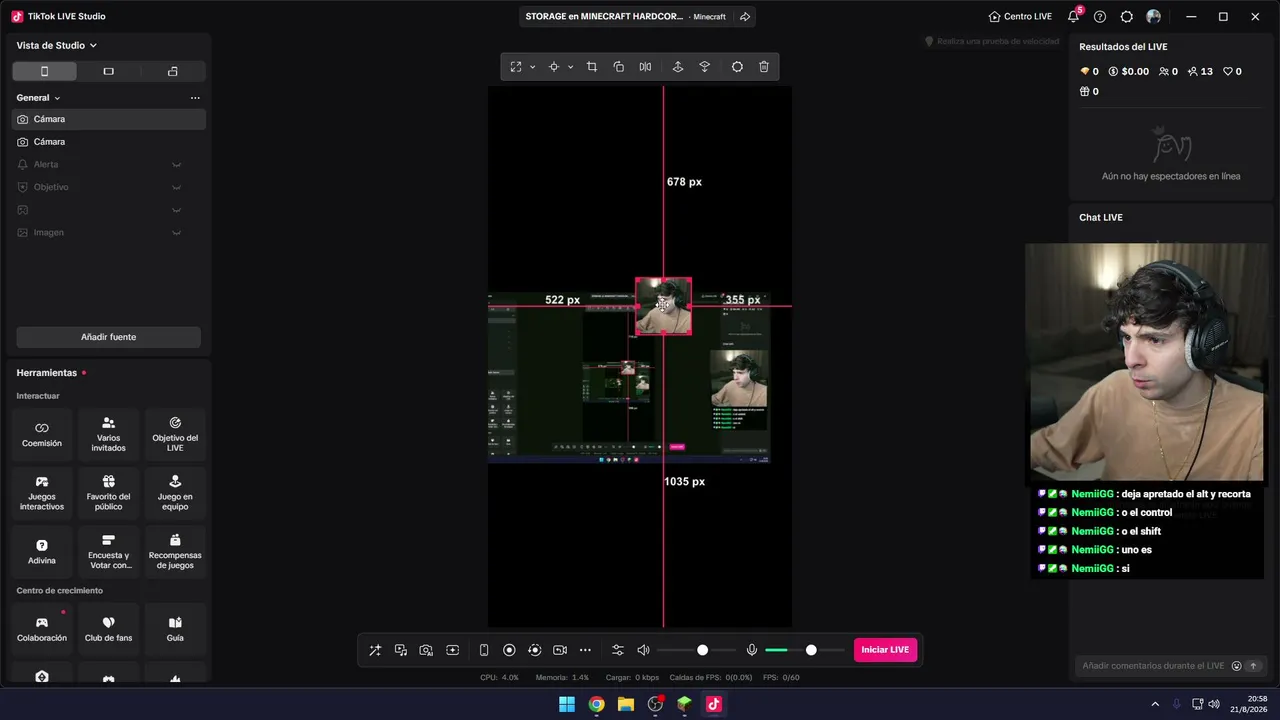The width and height of the screenshot is (1280, 720).
Task: Select the crop tool in the canvas toolbar
Action: [592, 67]
